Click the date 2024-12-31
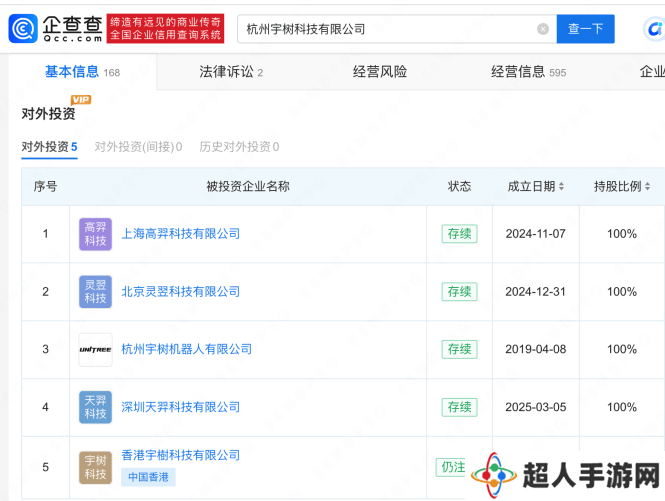Image resolution: width=665 pixels, height=501 pixels. tap(535, 292)
